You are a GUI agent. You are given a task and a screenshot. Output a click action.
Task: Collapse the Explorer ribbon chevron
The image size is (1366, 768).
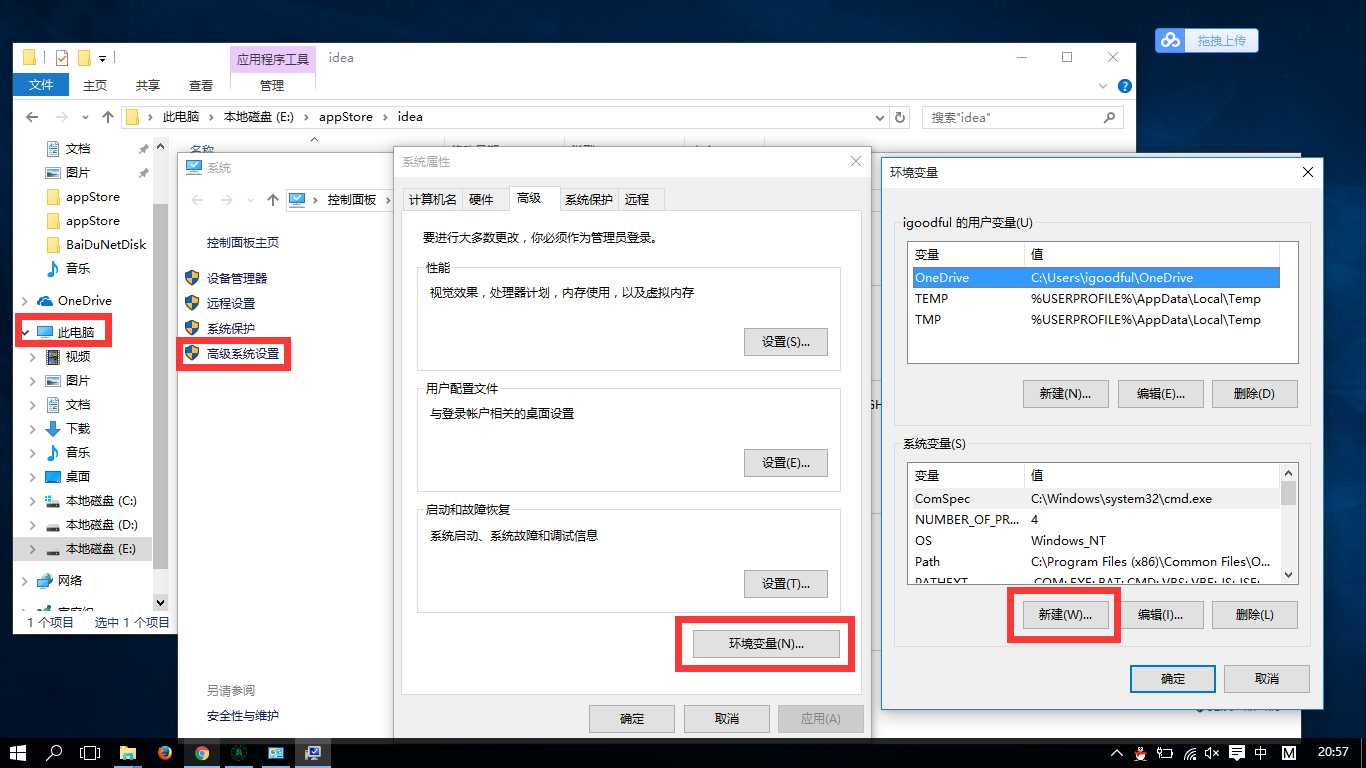coord(1103,86)
